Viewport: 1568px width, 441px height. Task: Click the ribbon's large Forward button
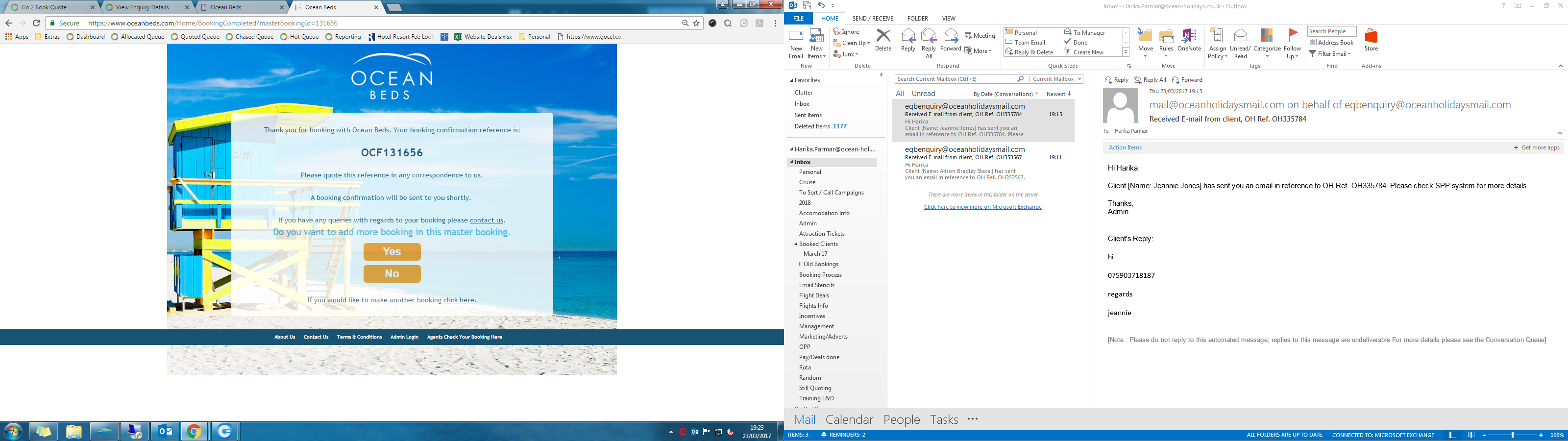coord(950,40)
